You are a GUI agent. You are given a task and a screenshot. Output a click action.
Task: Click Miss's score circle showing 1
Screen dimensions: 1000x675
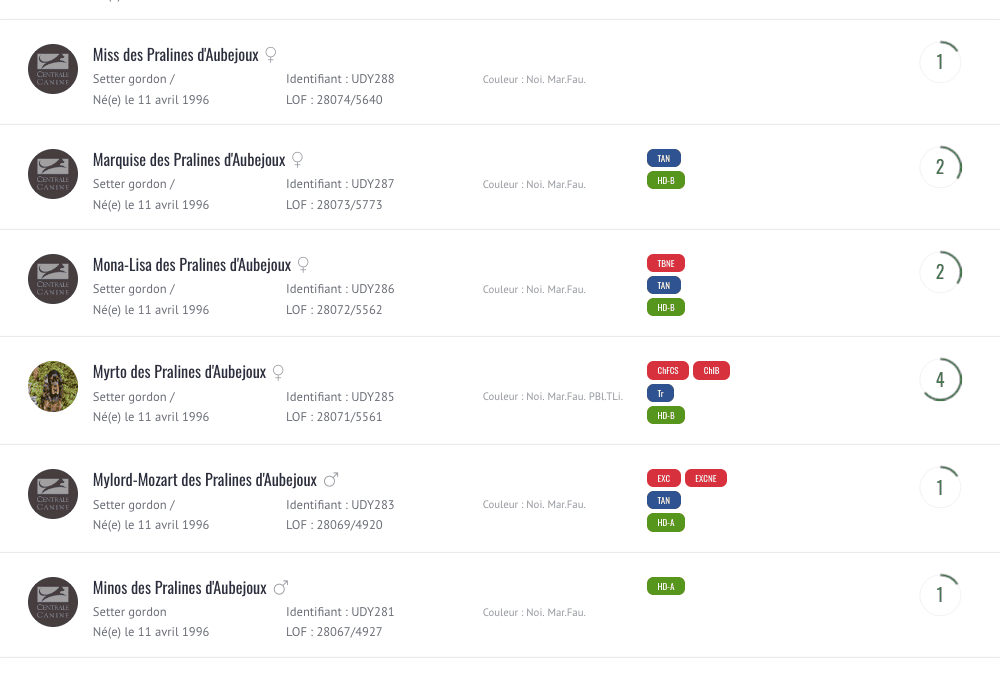940,62
